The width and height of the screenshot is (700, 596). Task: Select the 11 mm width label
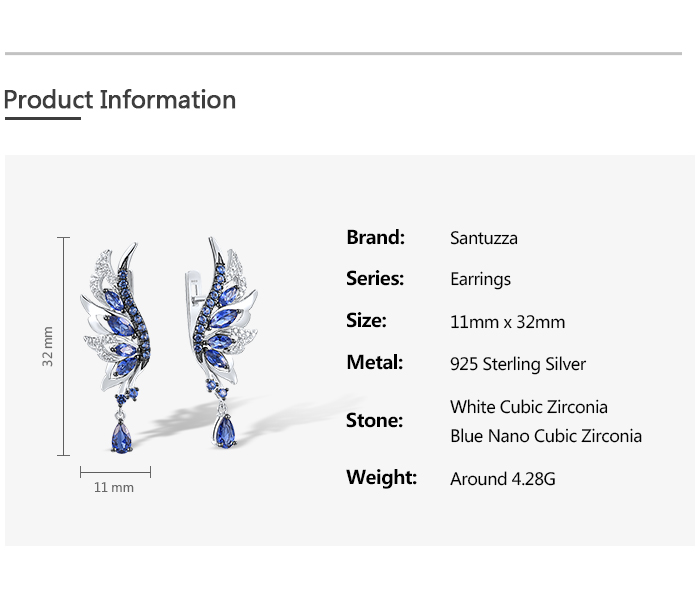(114, 488)
